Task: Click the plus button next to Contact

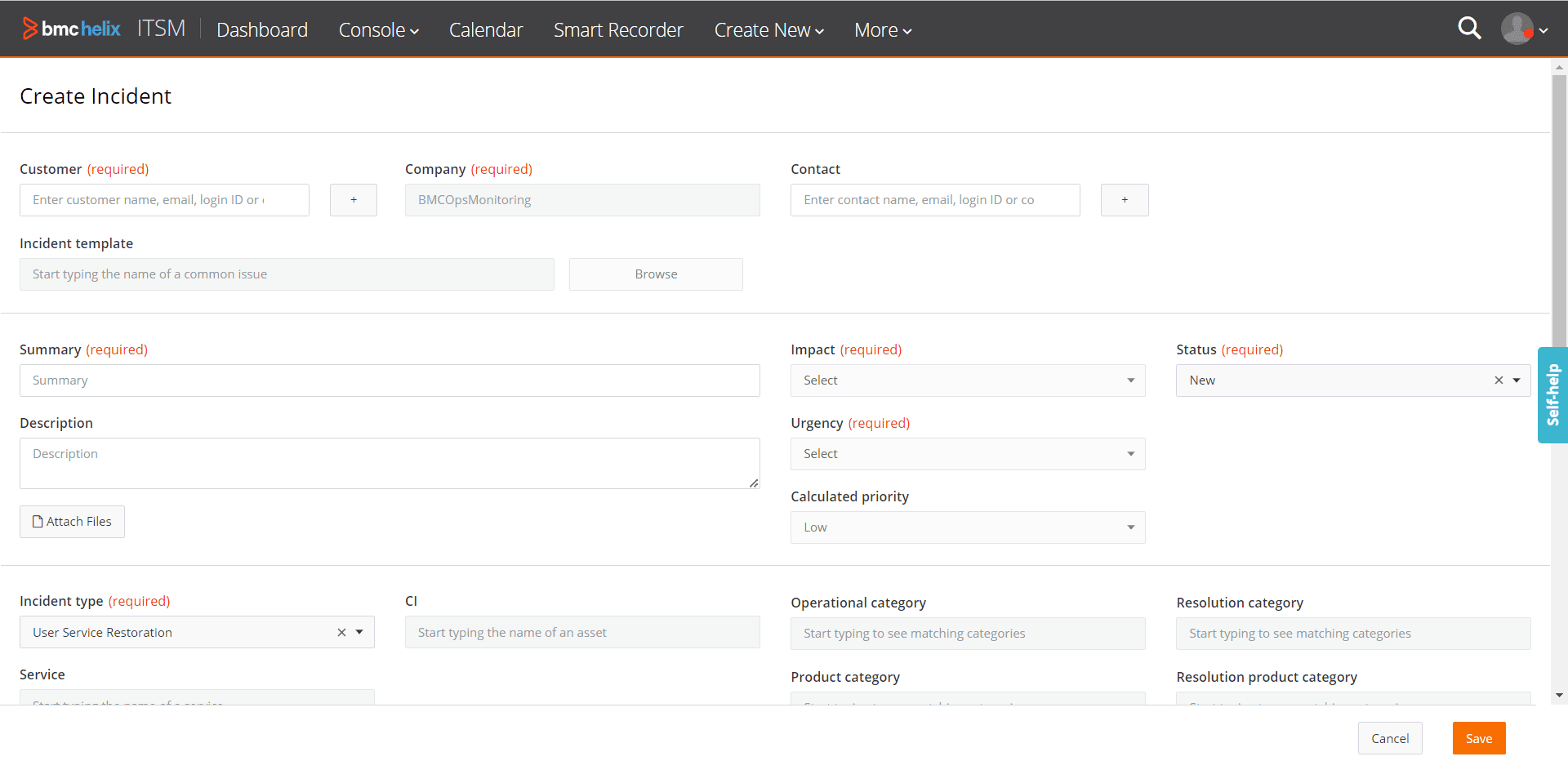Action: click(1124, 200)
